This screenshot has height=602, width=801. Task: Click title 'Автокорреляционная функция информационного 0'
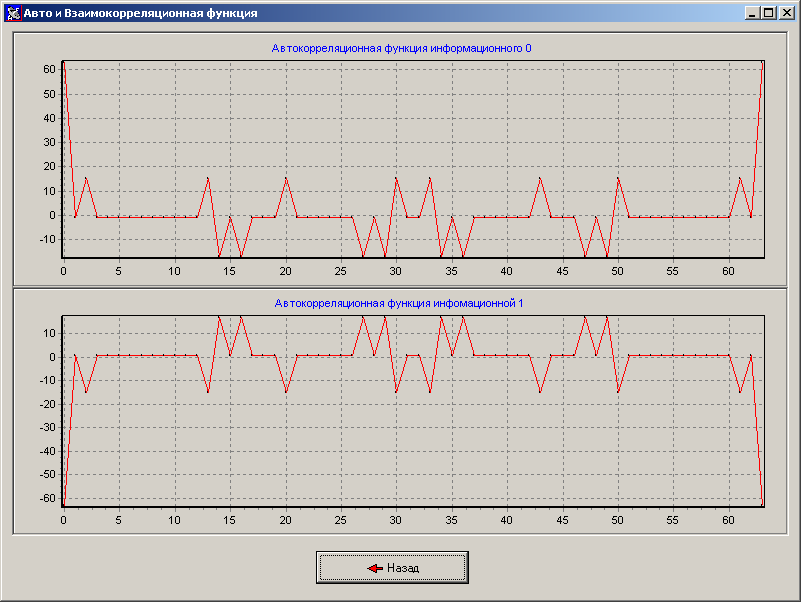401,49
